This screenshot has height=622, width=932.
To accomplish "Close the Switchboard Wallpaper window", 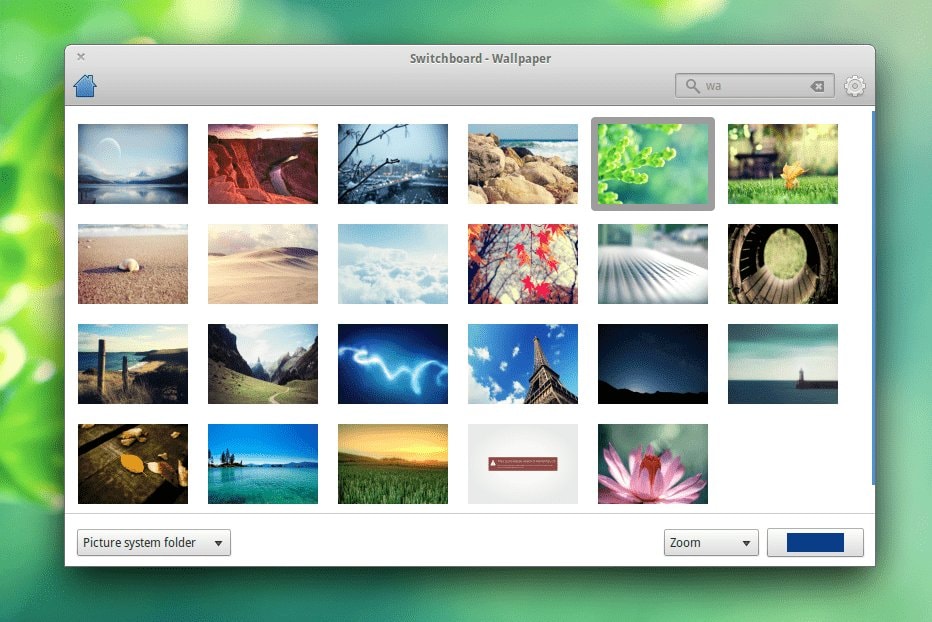I will [81, 57].
